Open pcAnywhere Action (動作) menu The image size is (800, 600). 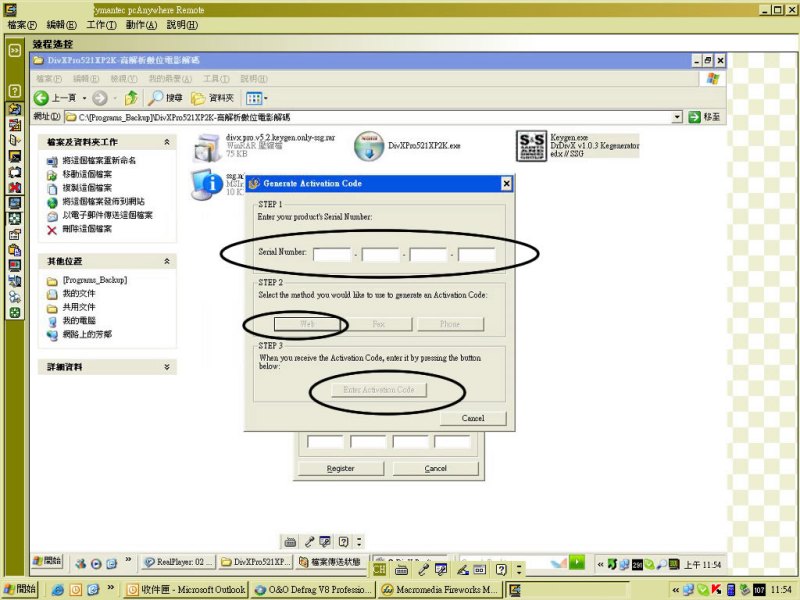point(141,25)
